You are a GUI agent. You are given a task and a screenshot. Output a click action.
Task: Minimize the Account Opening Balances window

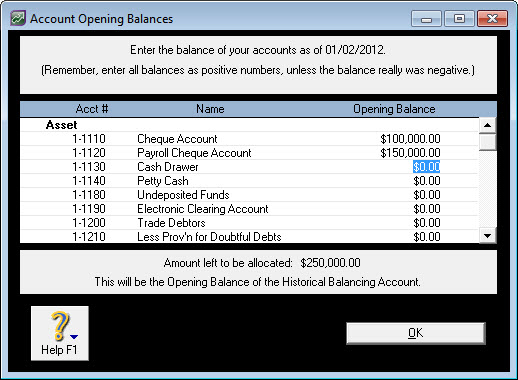[426, 19]
